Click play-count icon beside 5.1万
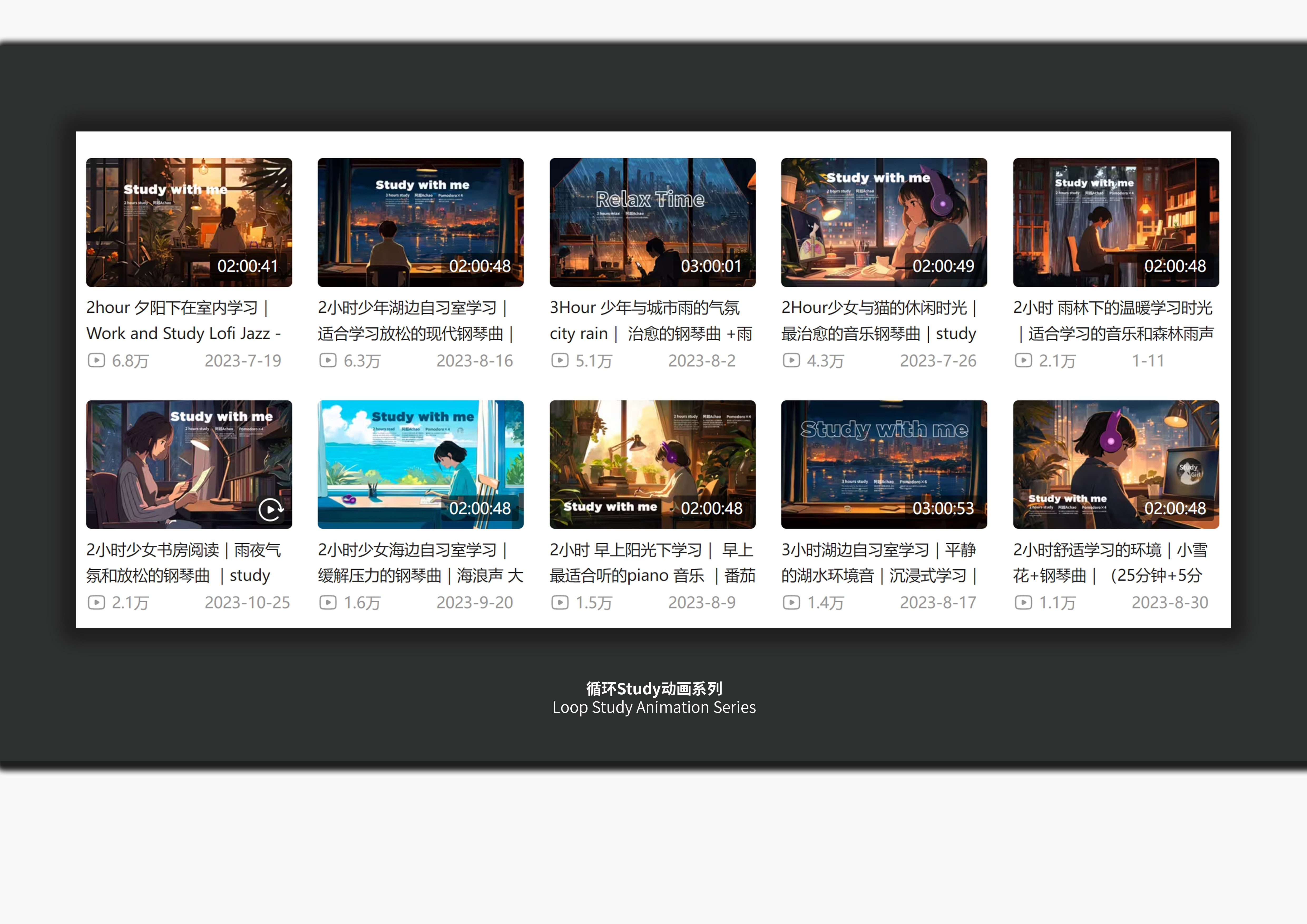The height and width of the screenshot is (924, 1307). click(560, 360)
